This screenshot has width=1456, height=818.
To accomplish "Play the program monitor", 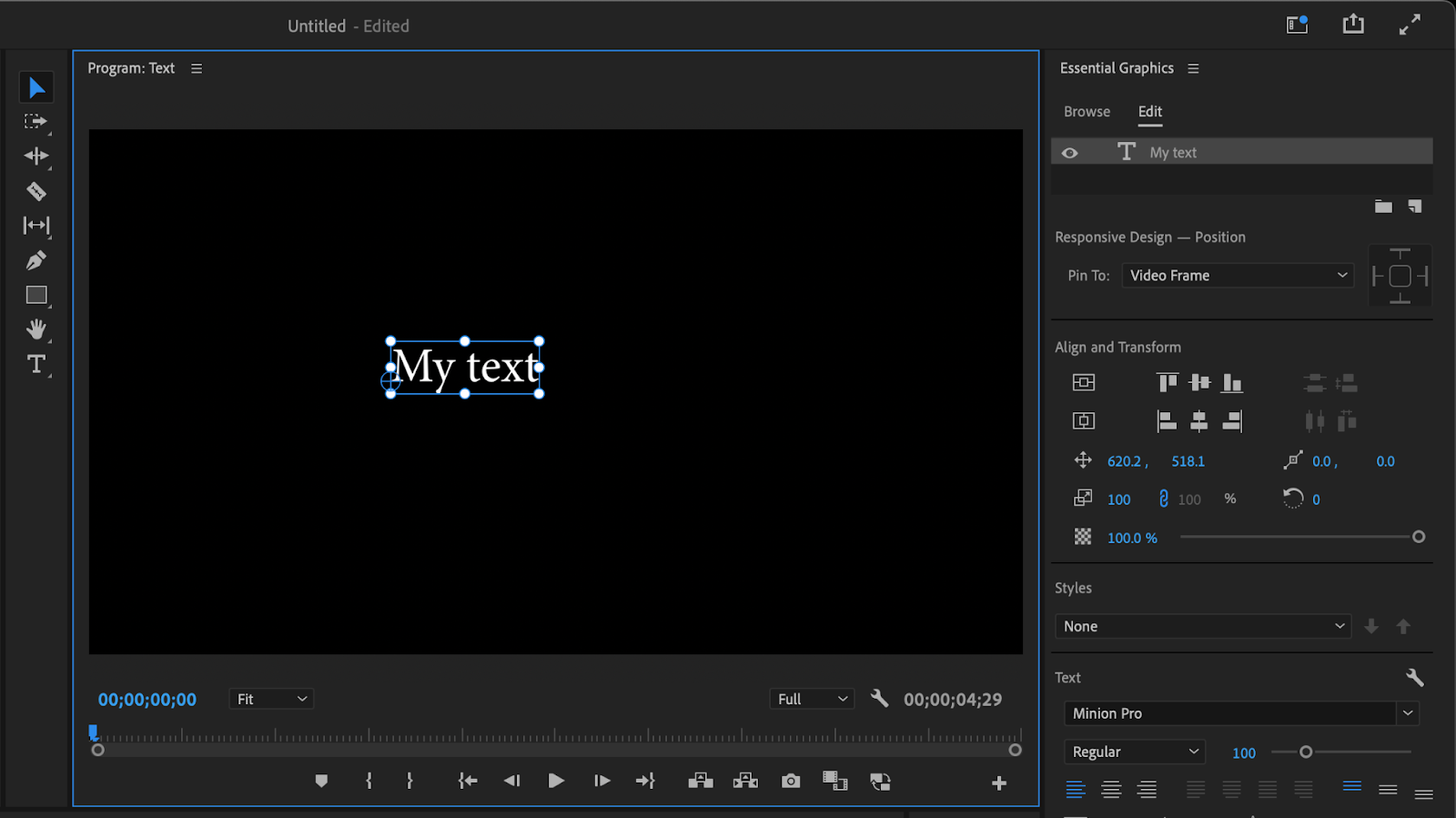I will pos(556,781).
